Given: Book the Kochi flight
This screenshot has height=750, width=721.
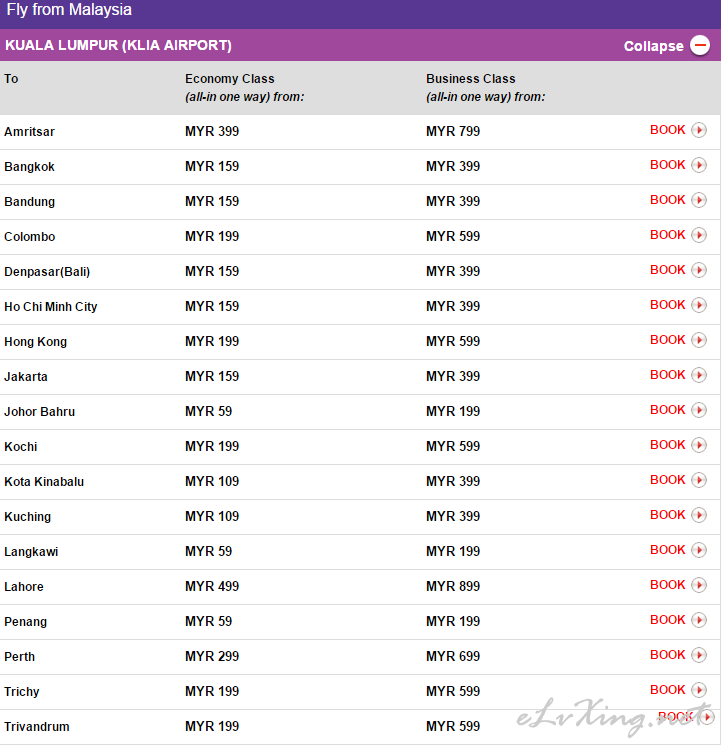Looking at the screenshot, I should (x=667, y=445).
